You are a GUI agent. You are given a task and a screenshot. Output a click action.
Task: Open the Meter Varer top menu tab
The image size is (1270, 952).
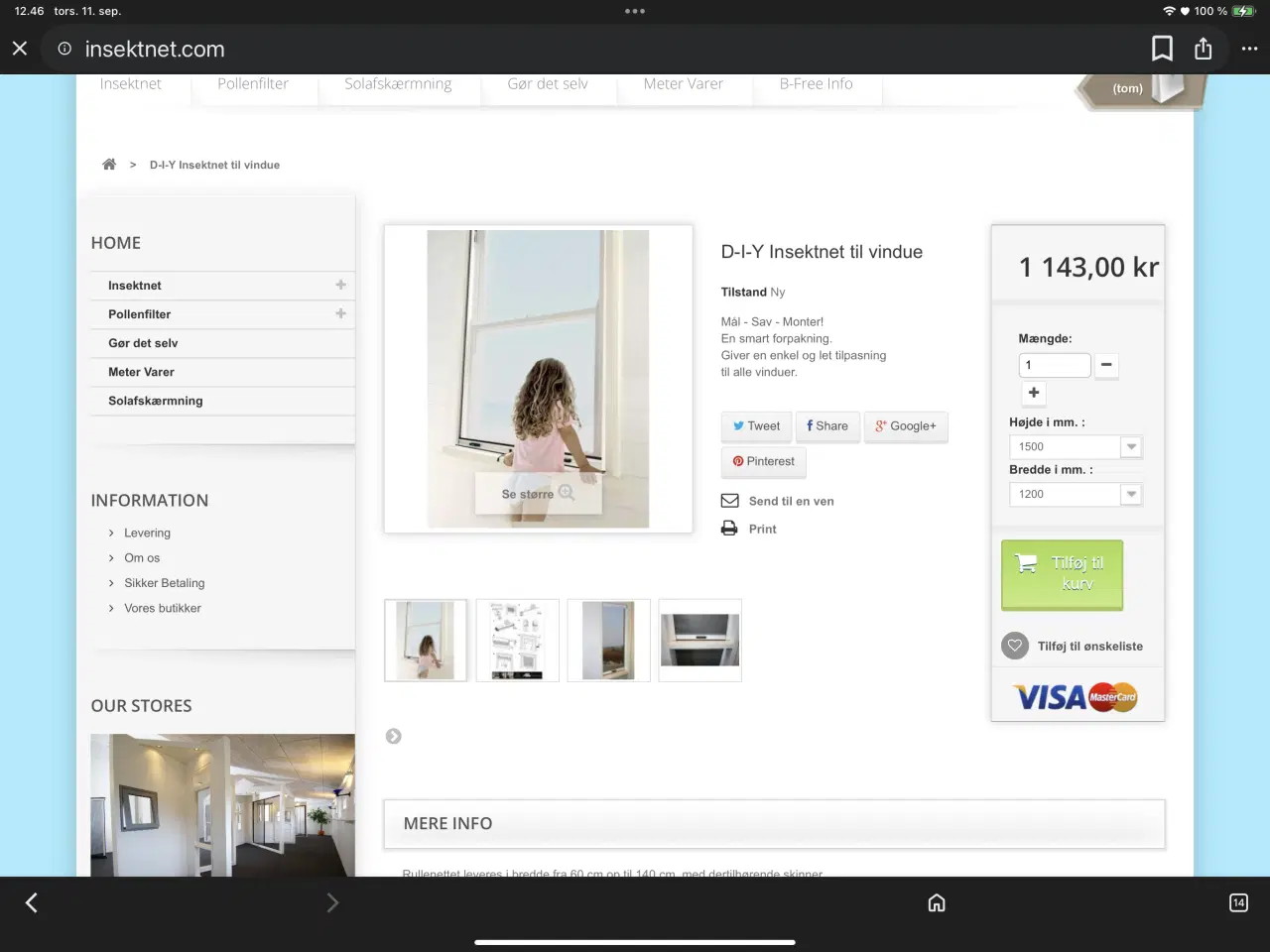684,84
